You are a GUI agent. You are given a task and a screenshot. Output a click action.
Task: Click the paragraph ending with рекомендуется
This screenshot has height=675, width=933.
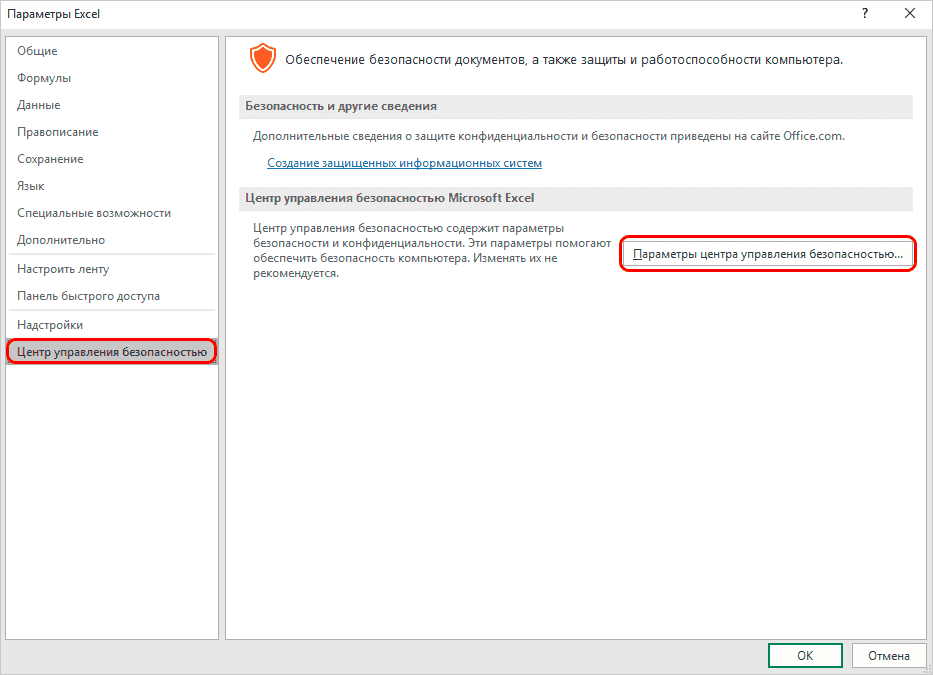[x=432, y=251]
